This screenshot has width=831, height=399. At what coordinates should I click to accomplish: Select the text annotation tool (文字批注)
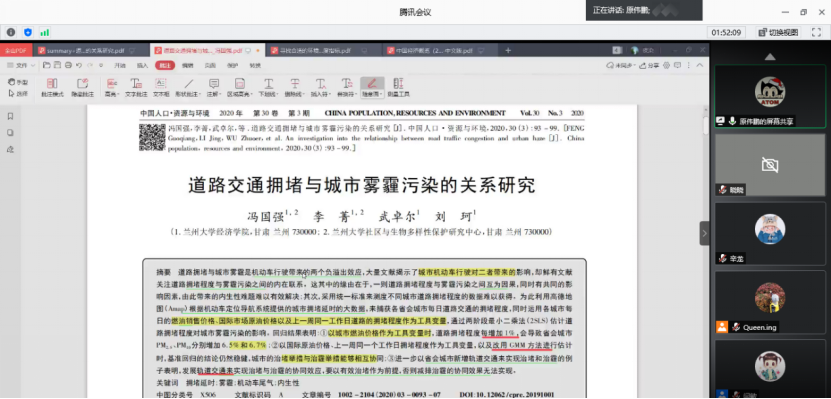[x=136, y=87]
